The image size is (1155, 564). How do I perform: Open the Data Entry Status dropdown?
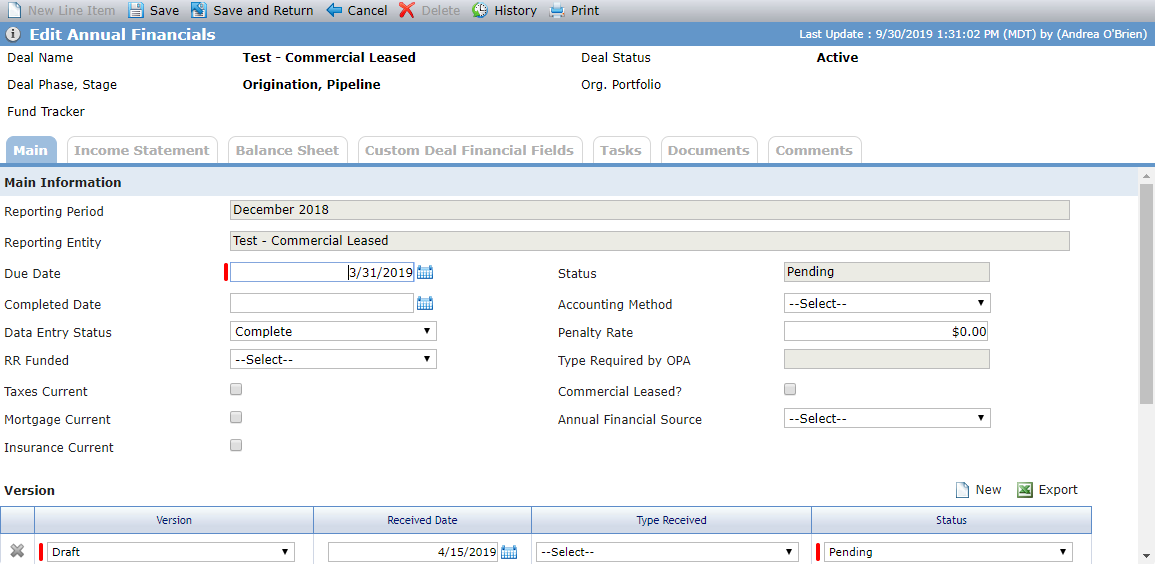click(333, 331)
